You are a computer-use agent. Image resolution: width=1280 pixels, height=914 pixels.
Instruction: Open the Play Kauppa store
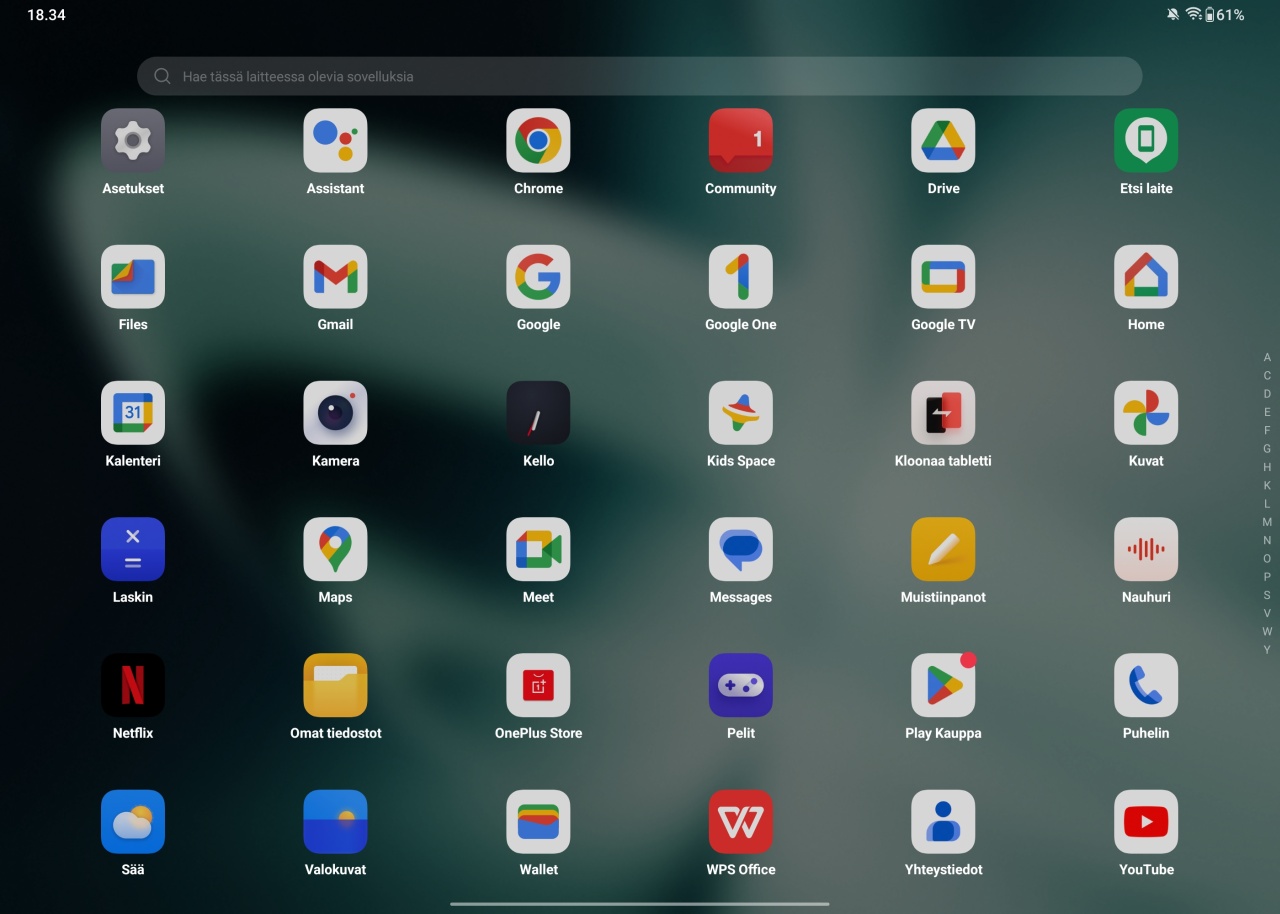tap(943, 685)
